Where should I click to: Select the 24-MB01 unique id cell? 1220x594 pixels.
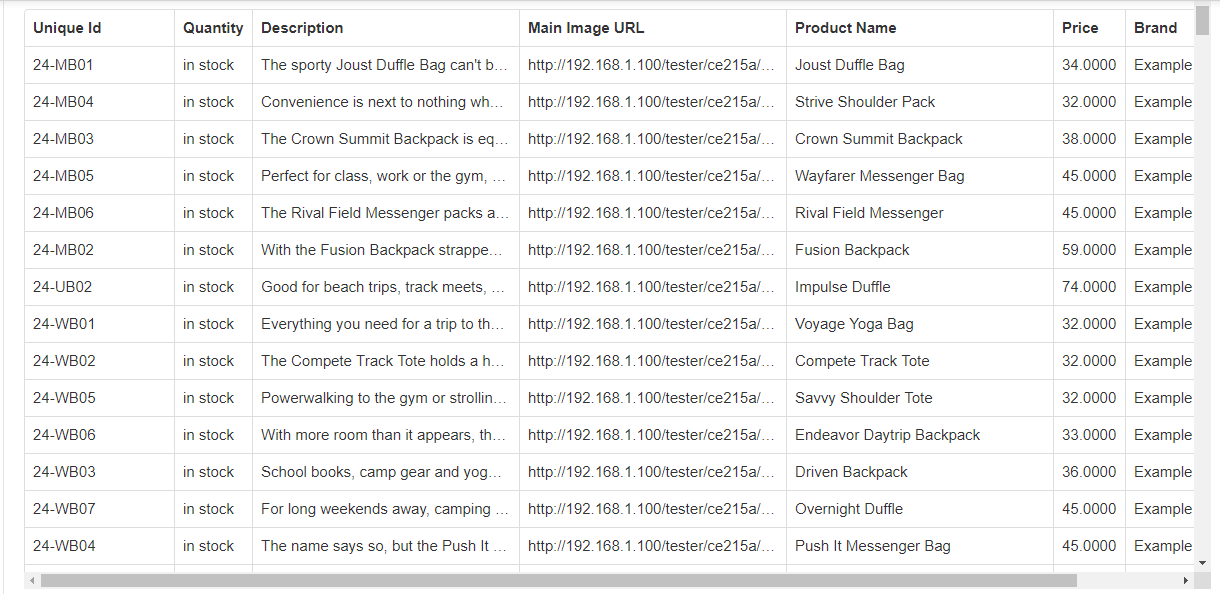click(99, 65)
